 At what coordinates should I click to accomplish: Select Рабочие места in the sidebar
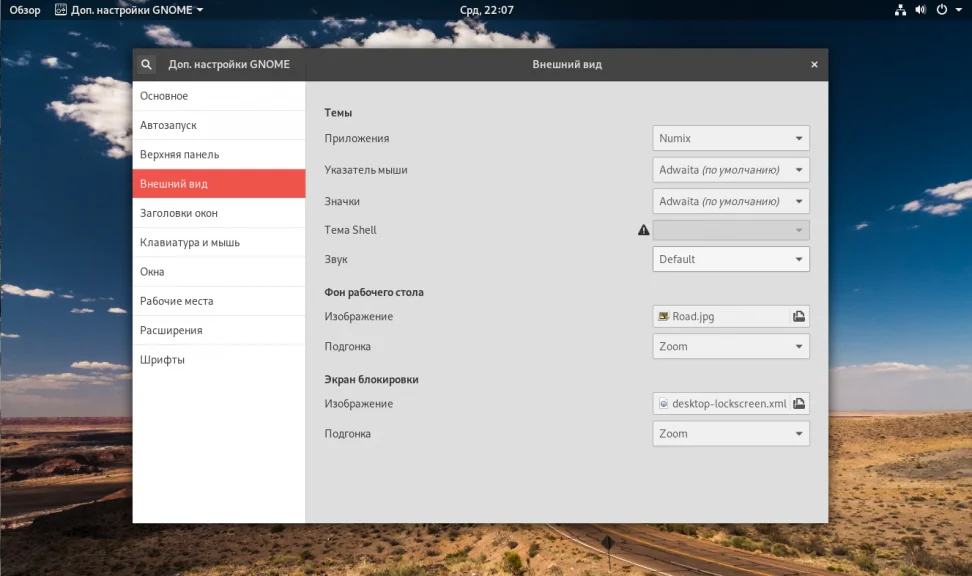coord(219,301)
